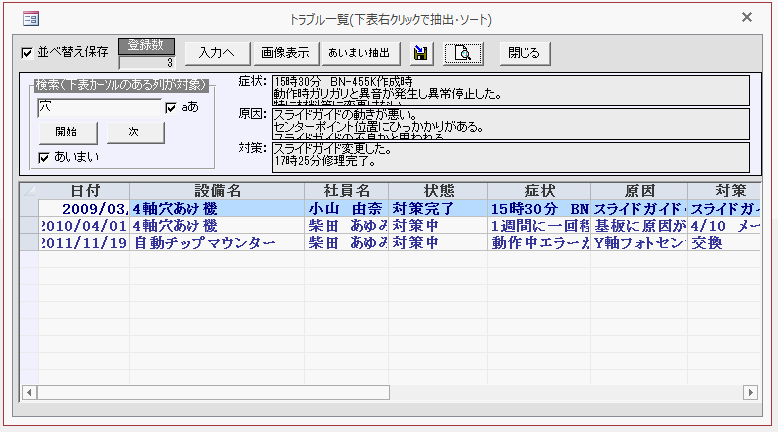Click the save floppy disk icon
The image size is (778, 432).
pyautogui.click(x=421, y=53)
